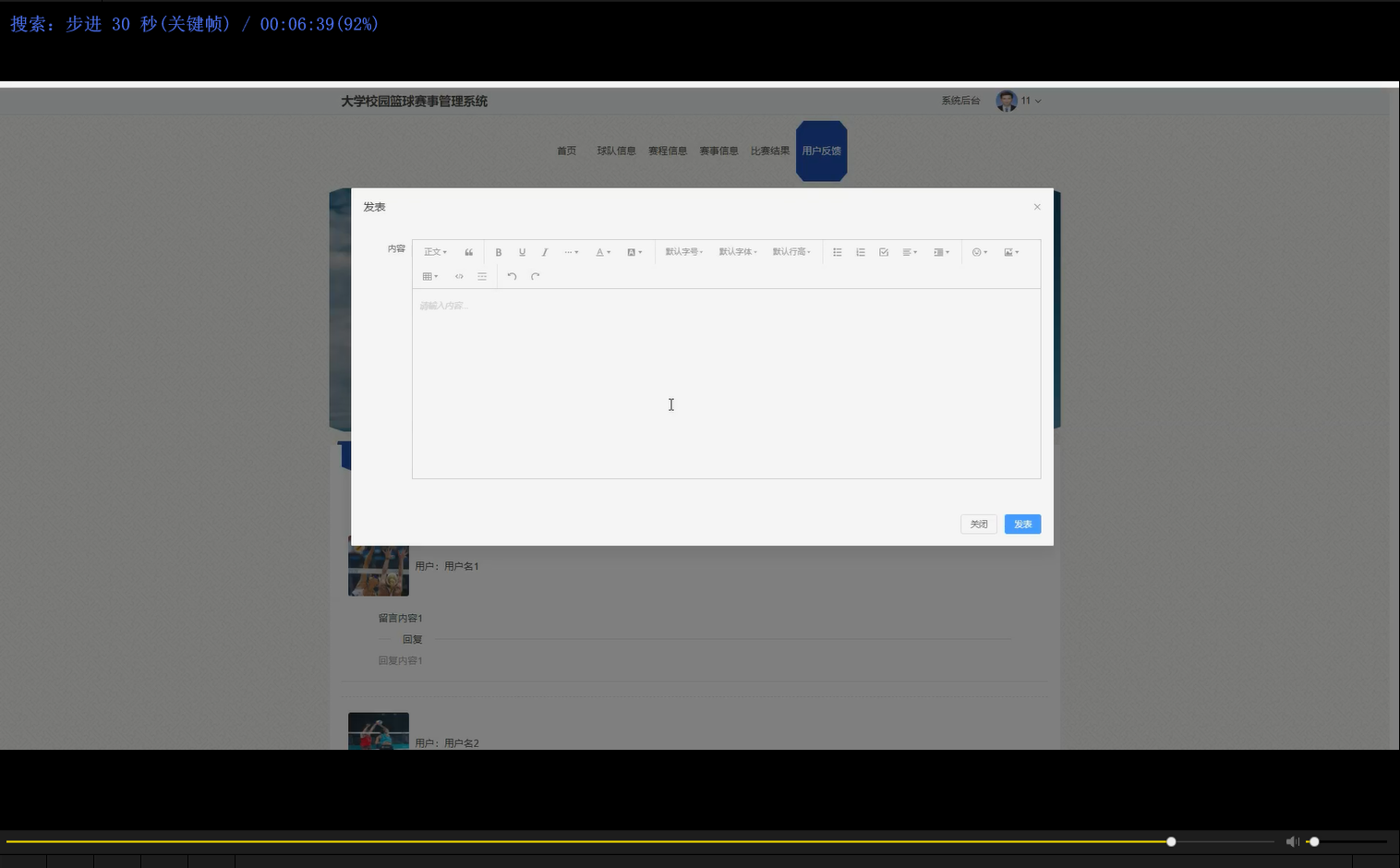The height and width of the screenshot is (868, 1400).
Task: Click the 关闭 button
Action: tap(979, 524)
